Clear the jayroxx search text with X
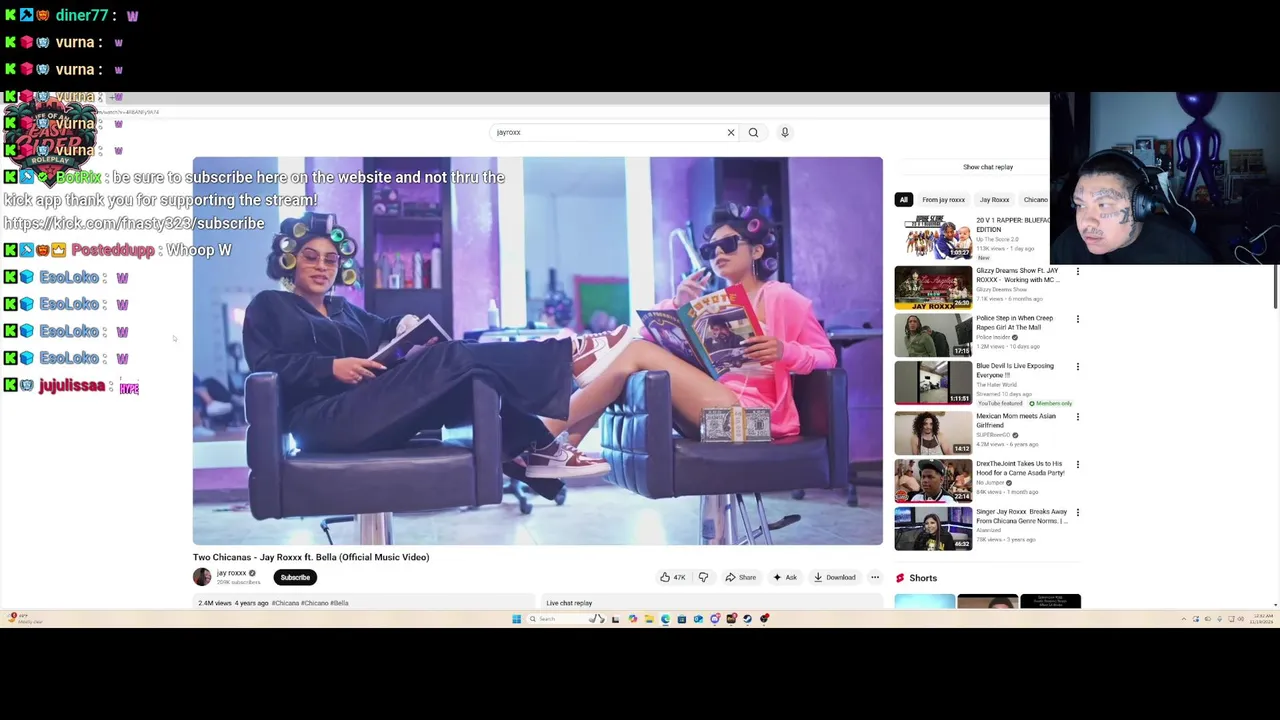The width and height of the screenshot is (1280, 720). click(731, 132)
